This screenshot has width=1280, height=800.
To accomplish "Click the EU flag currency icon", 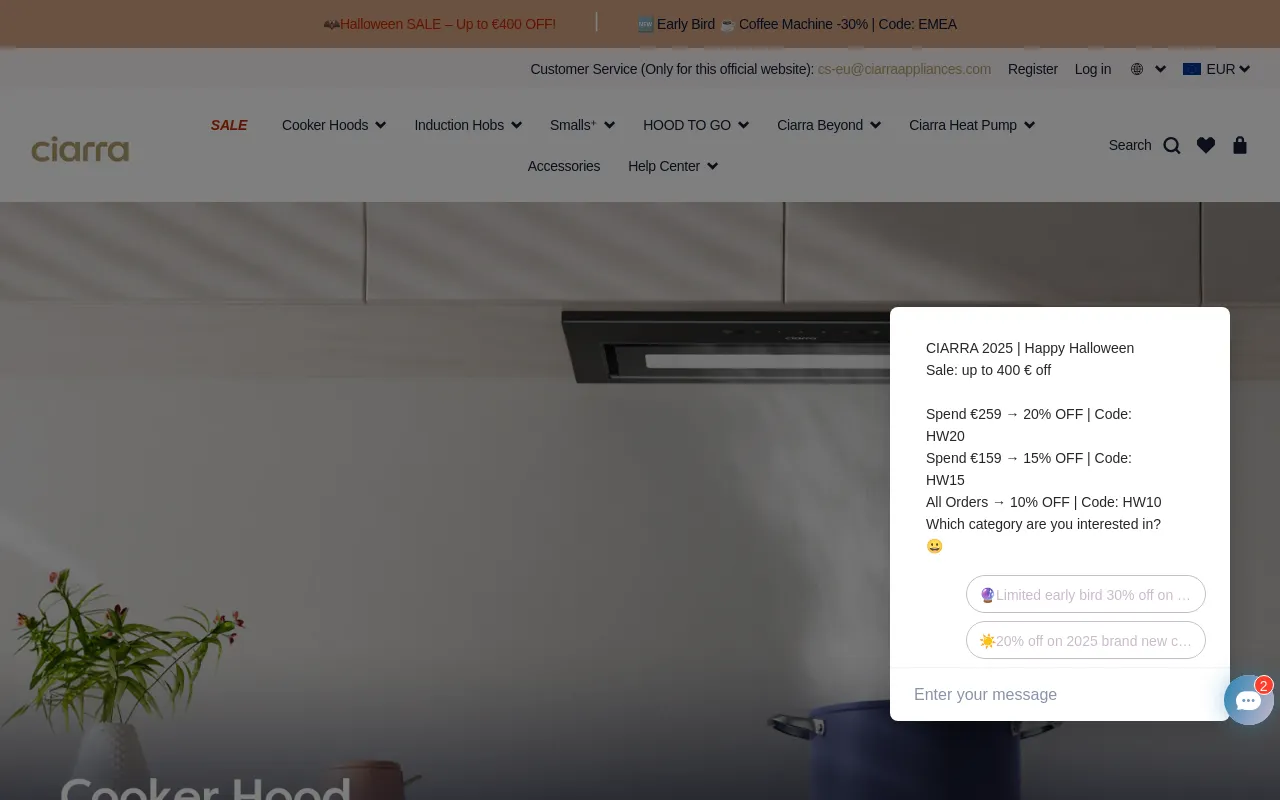I will (x=1192, y=69).
